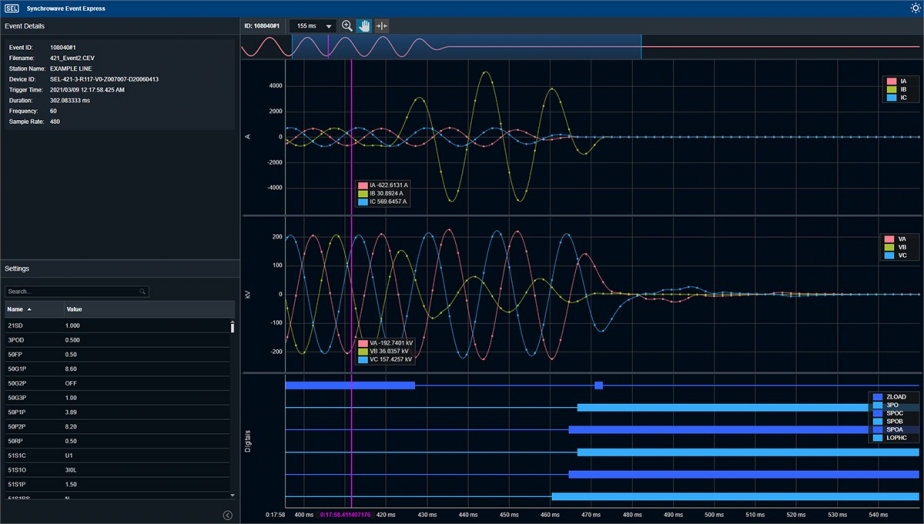Toggle VB voltage trace in legend
924x524 pixels.
click(901, 247)
